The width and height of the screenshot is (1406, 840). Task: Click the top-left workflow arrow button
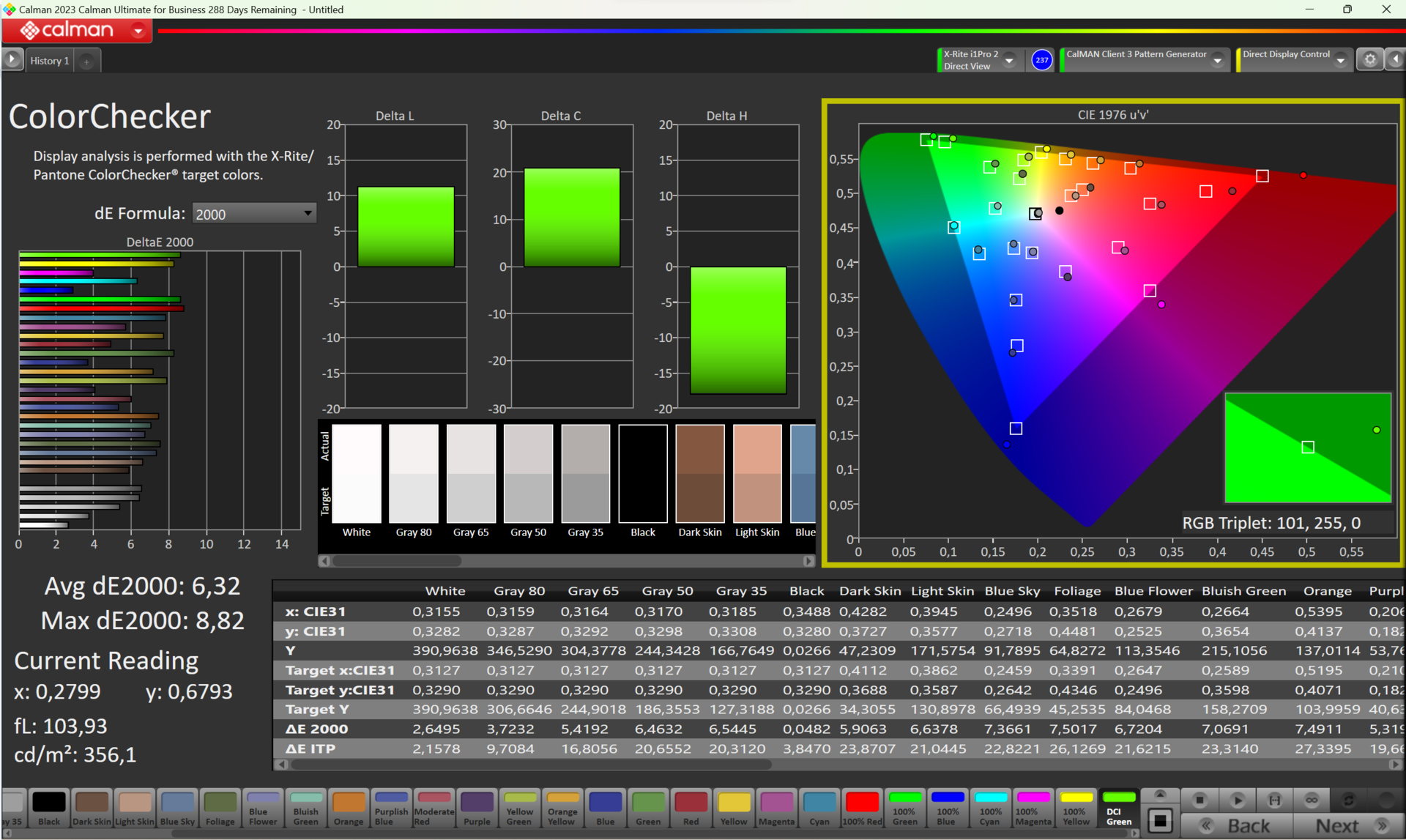[x=12, y=59]
